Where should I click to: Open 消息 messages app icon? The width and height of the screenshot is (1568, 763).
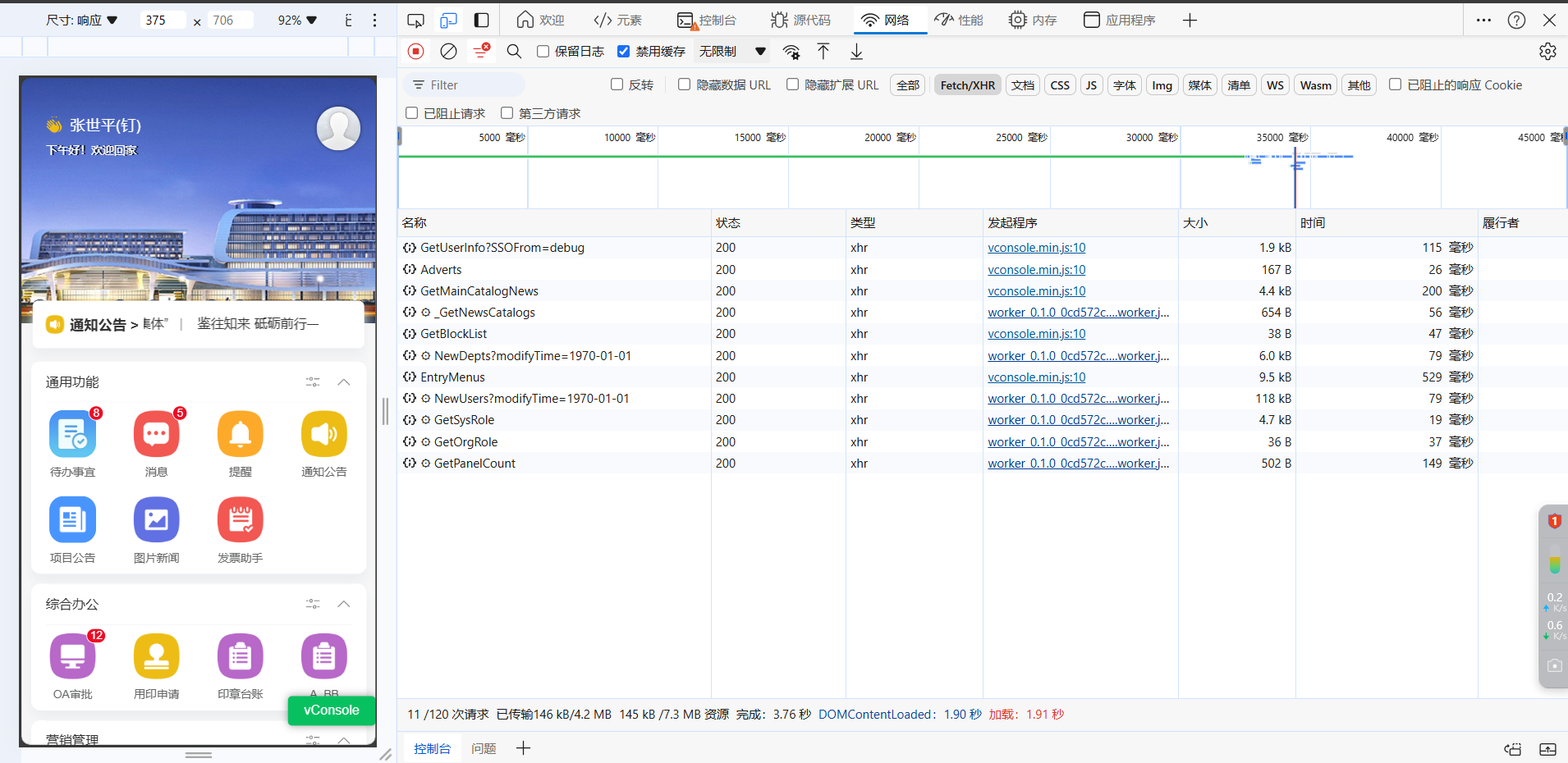coord(157,434)
